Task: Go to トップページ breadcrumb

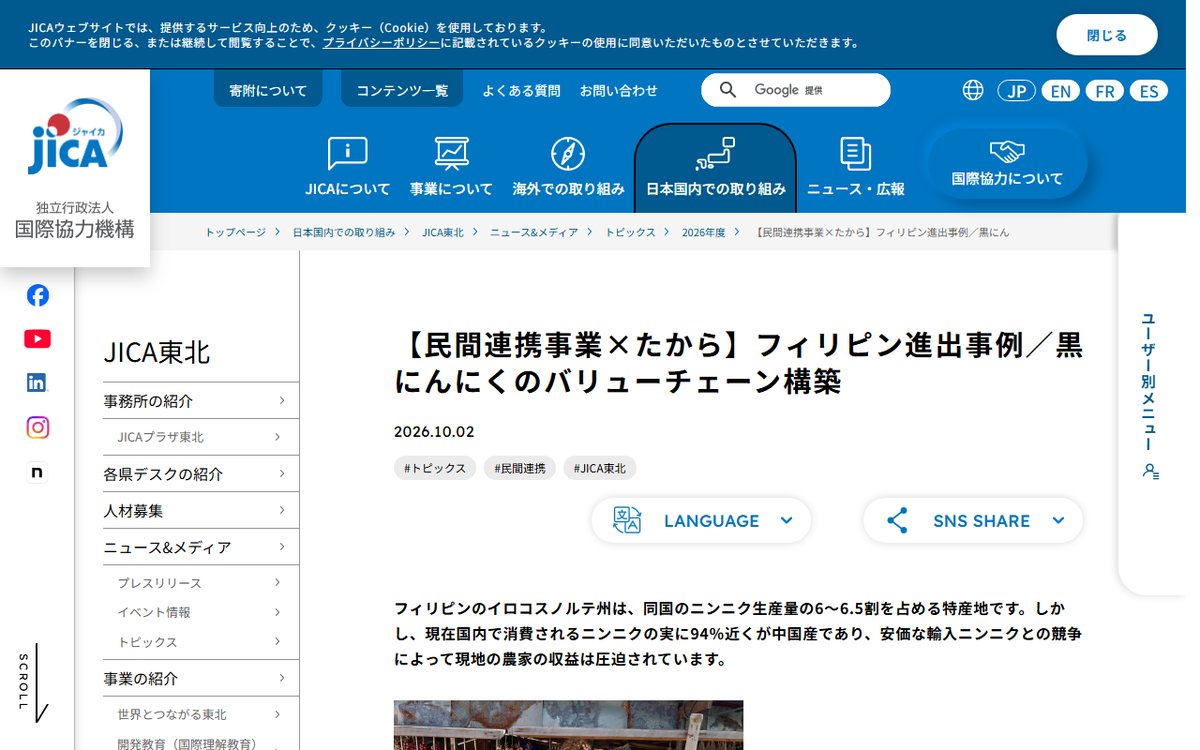Action: coord(236,232)
